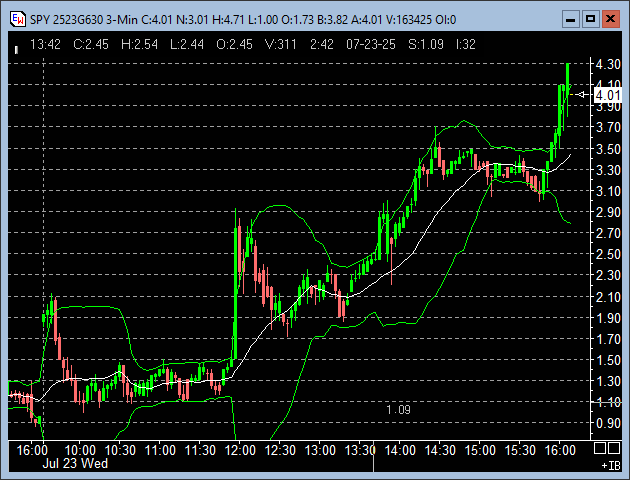Screen dimensions: 630x480
Task: Click the 4.01 current price label
Action: (608, 96)
